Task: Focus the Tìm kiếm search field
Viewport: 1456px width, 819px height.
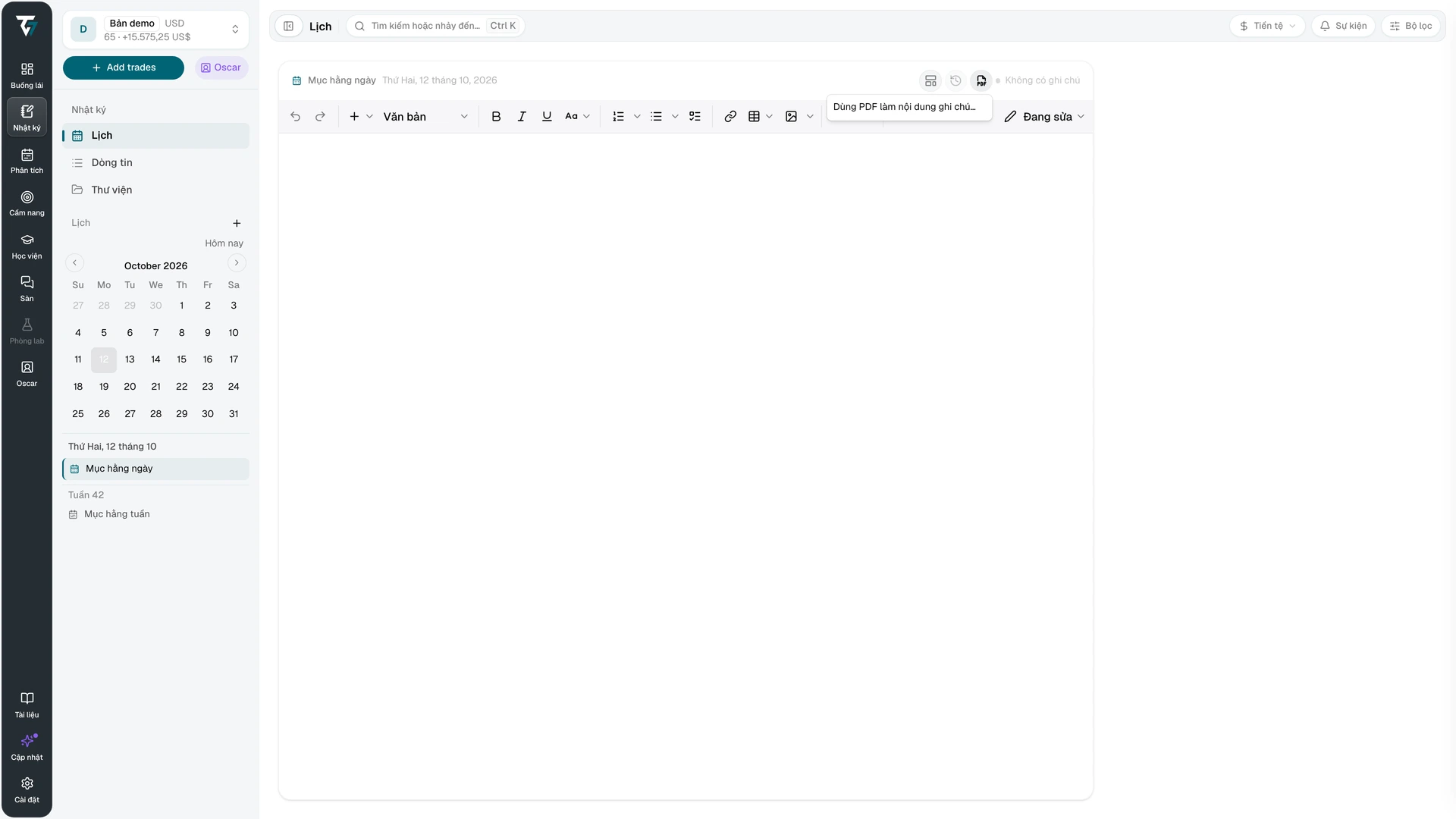Action: [435, 26]
